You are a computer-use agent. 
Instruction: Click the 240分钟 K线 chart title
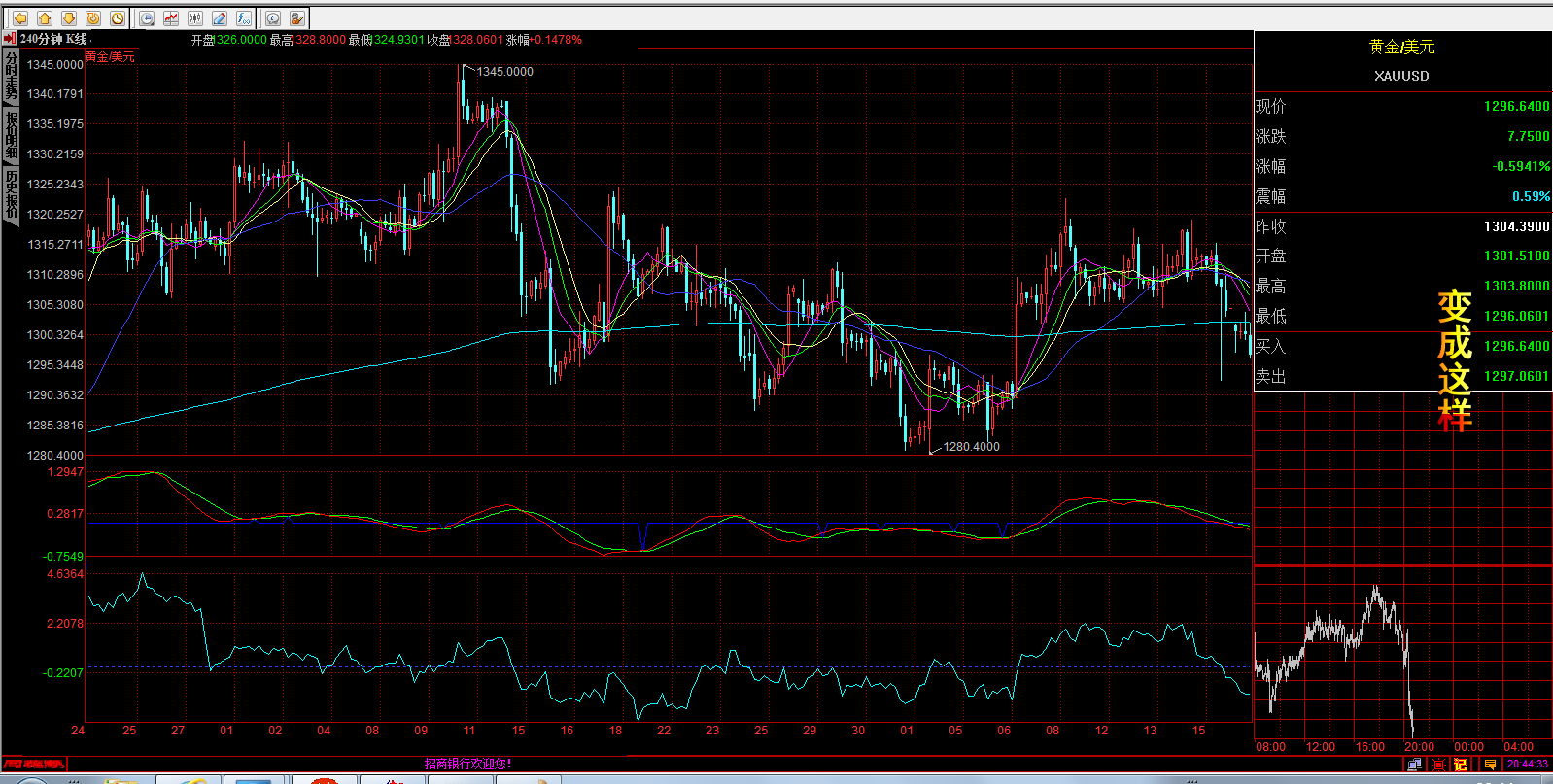coord(53,39)
